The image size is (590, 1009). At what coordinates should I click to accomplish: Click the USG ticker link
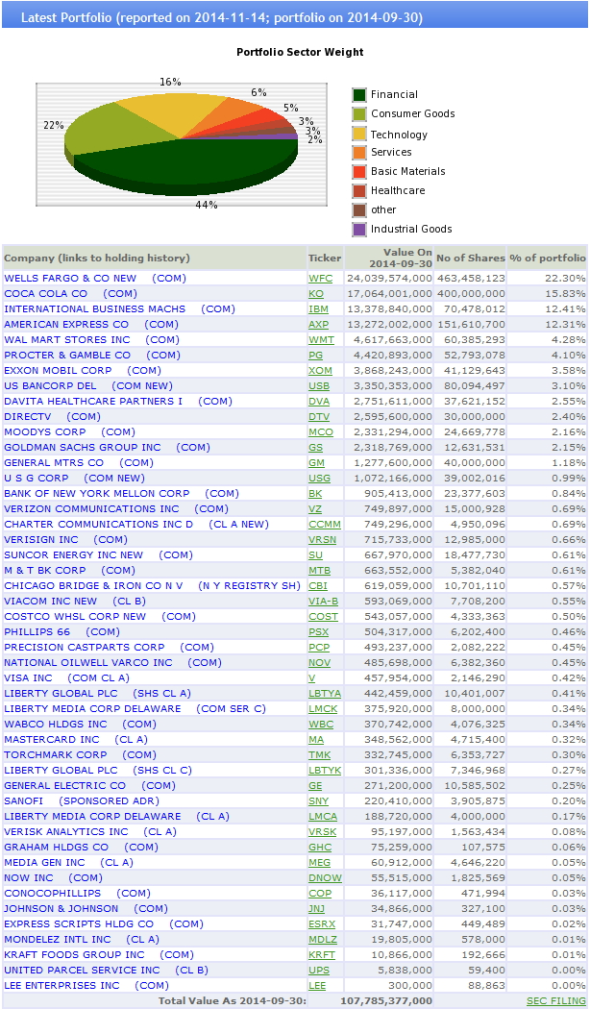pos(318,478)
